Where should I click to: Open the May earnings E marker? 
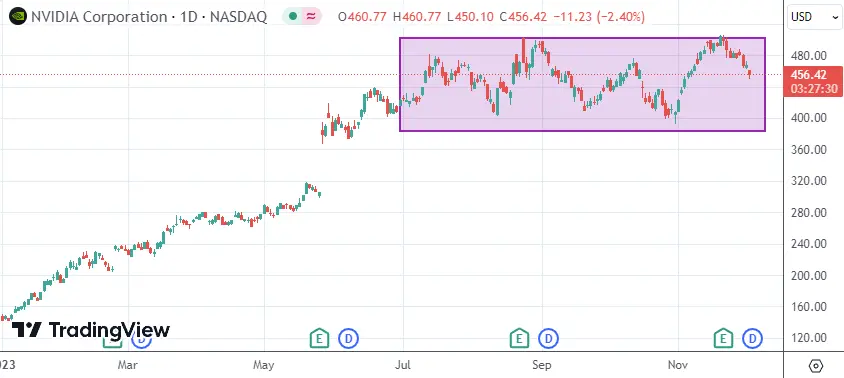click(319, 338)
